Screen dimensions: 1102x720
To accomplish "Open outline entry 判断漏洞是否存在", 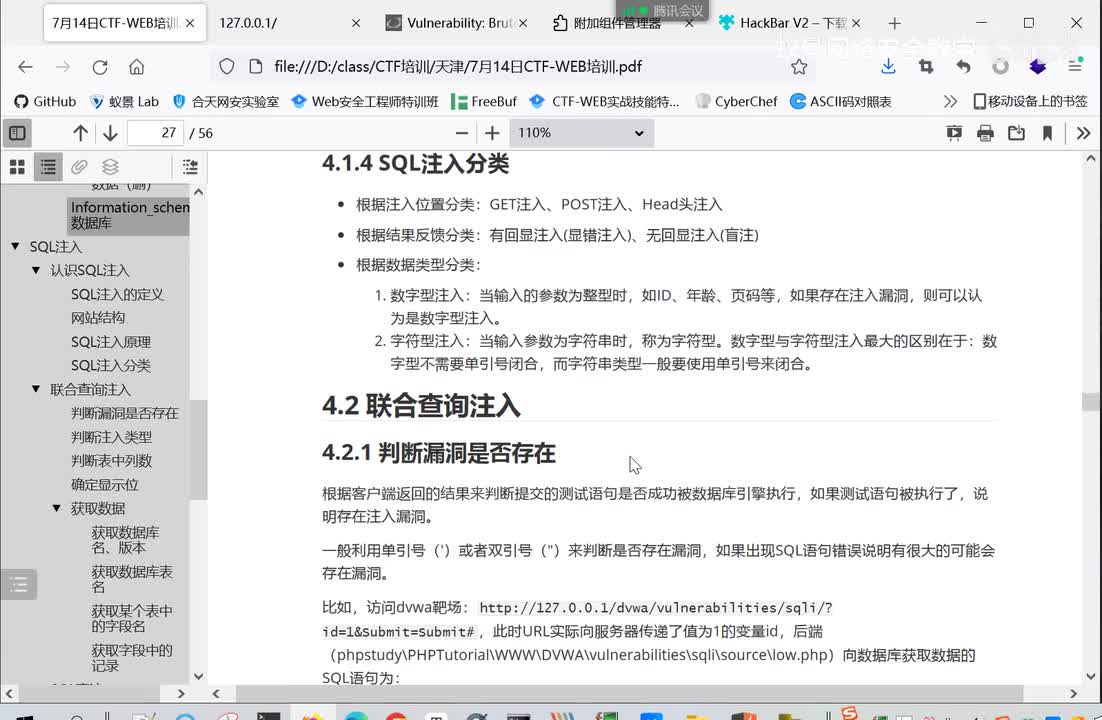I will [124, 413].
